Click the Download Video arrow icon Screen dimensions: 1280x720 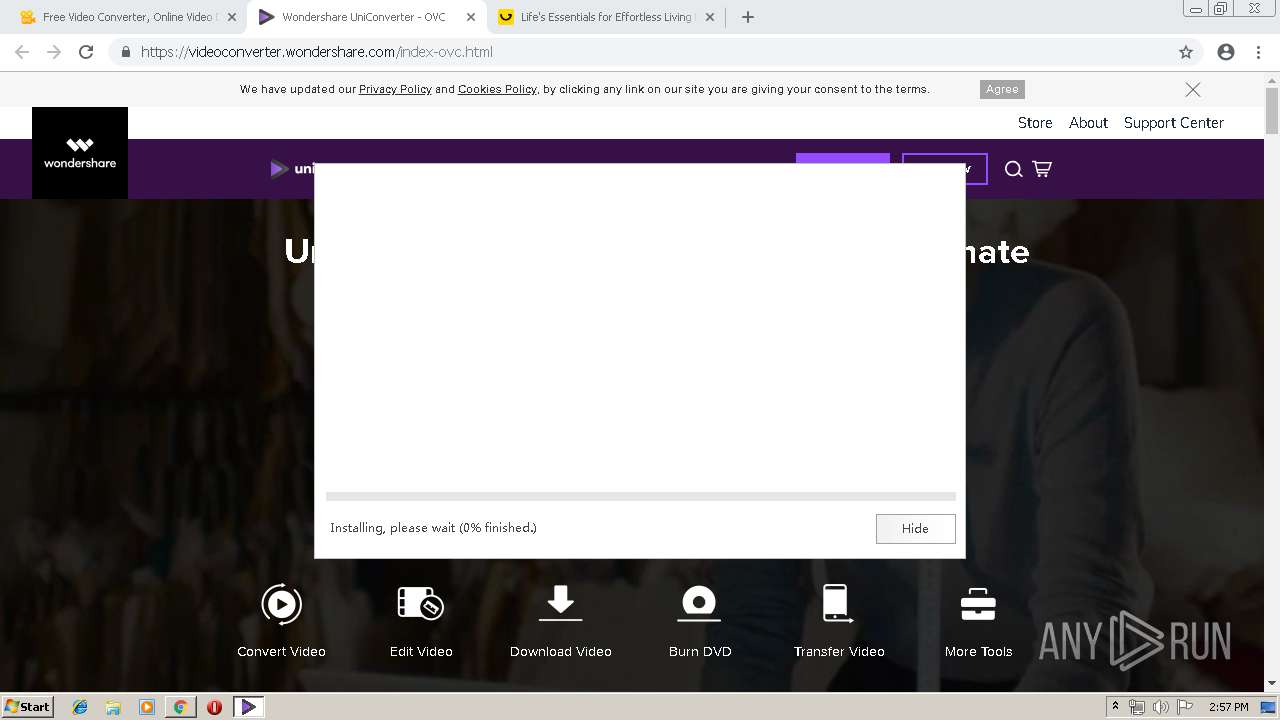tap(560, 603)
